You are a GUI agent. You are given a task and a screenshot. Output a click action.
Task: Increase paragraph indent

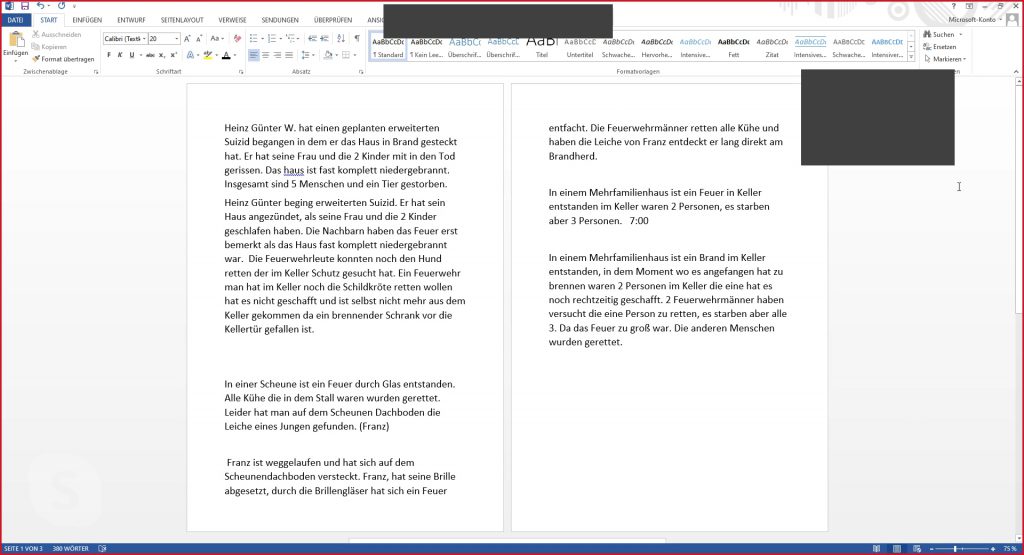325,39
